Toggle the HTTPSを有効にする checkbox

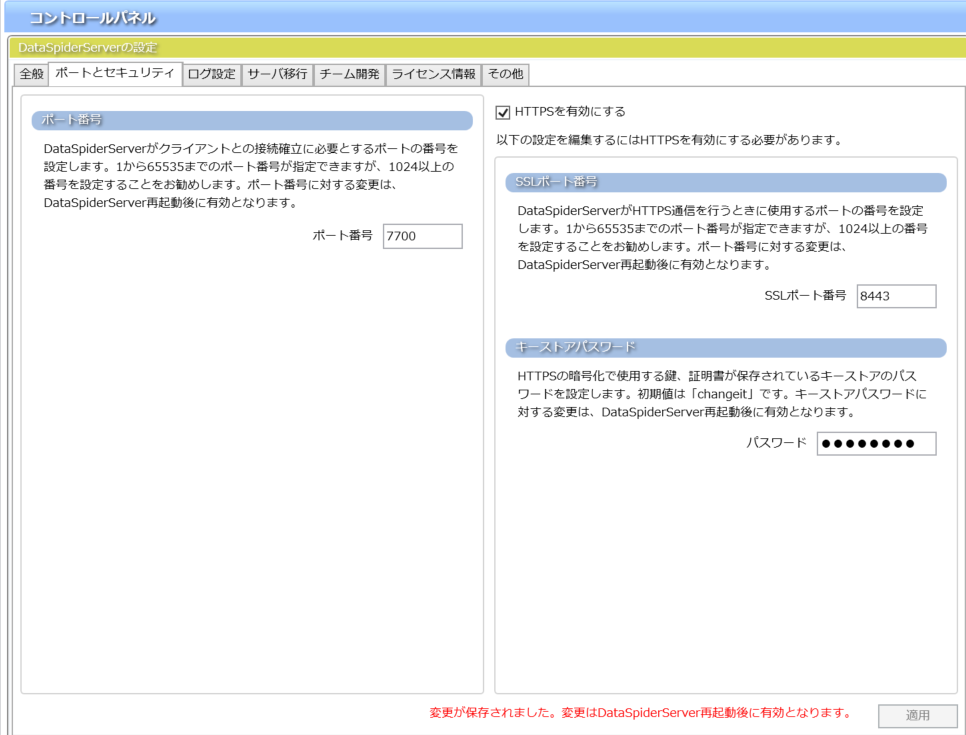point(503,112)
